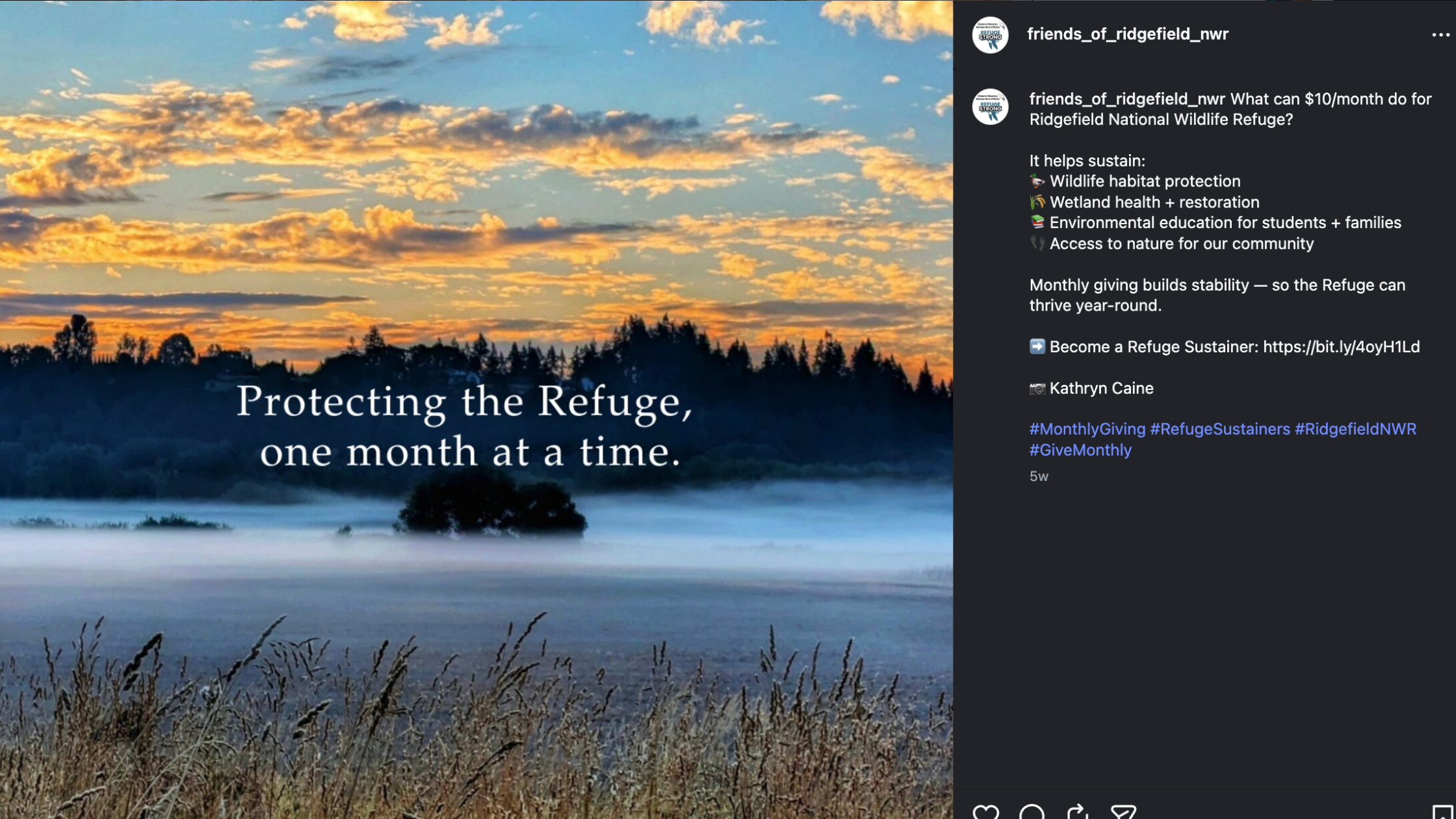Image resolution: width=1456 pixels, height=819 pixels.
Task: Click 'Monthly giving builds stability' sentence
Action: (x=1217, y=295)
